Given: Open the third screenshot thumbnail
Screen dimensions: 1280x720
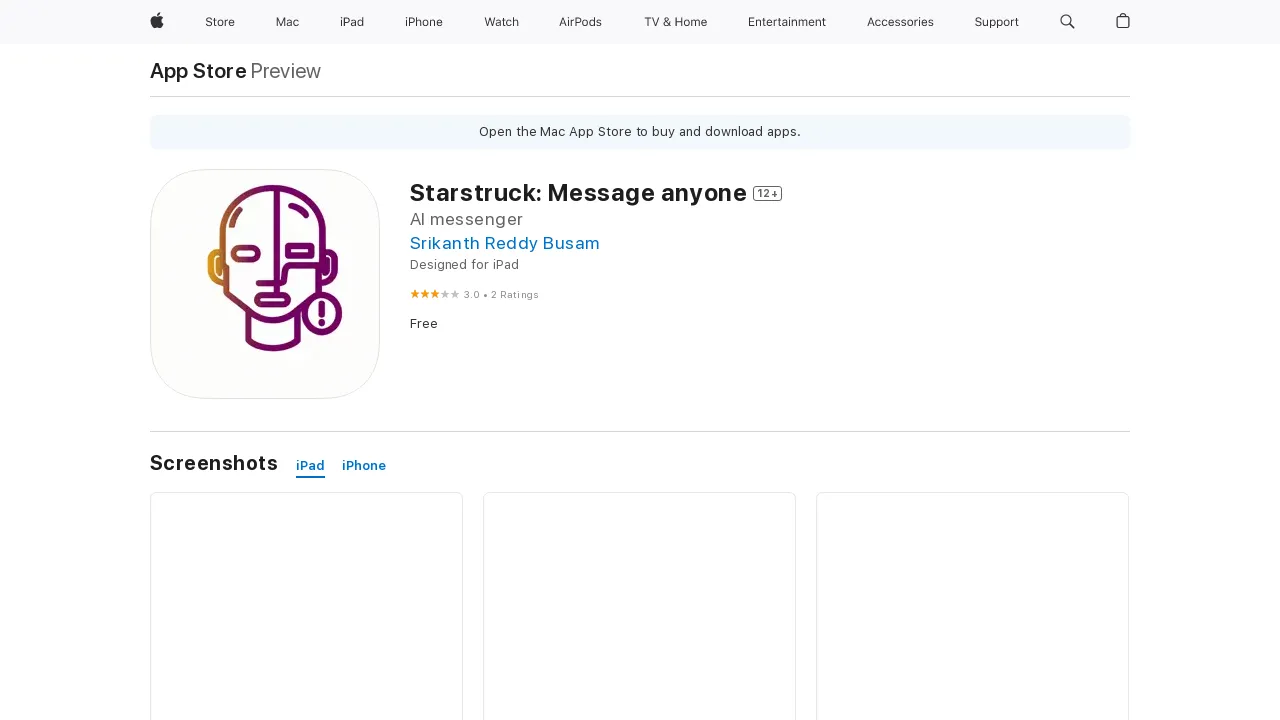Looking at the screenshot, I should (972, 606).
